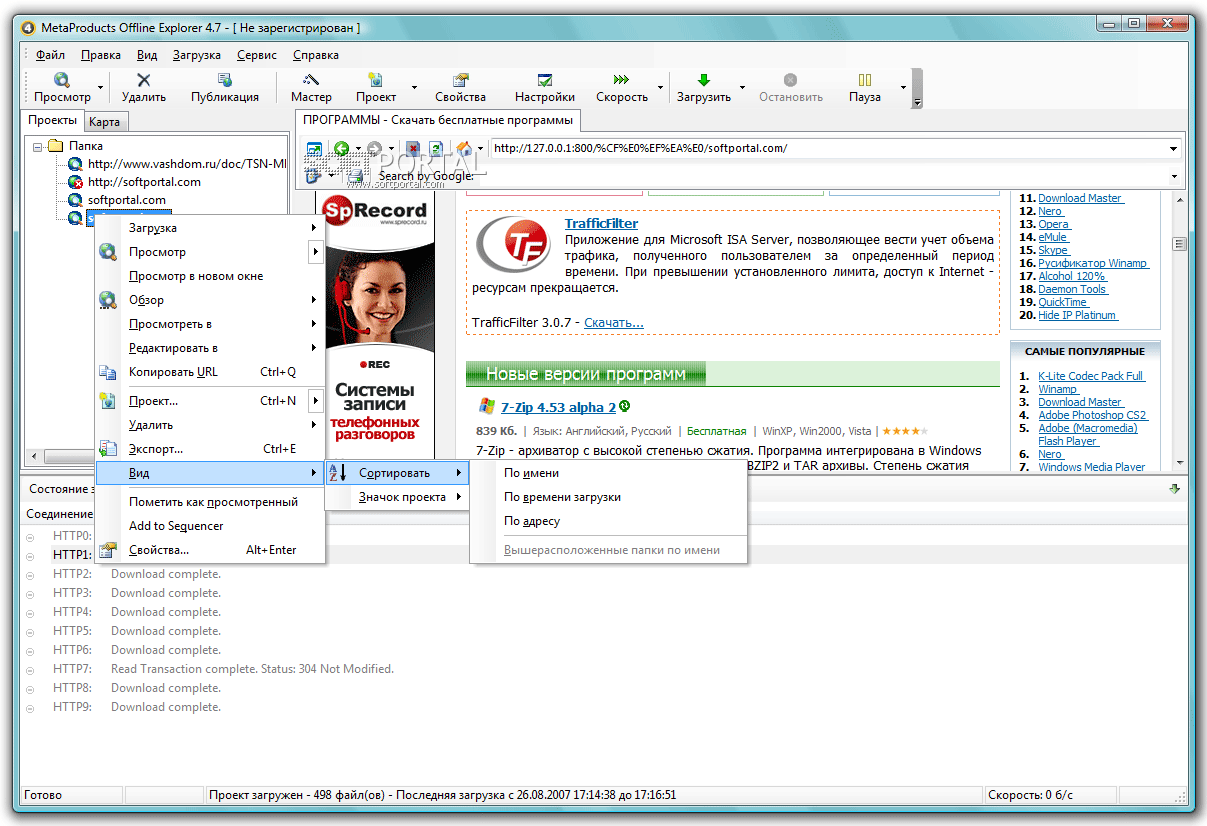Open TrafficFilter title link
The height and width of the screenshot is (826, 1207).
tap(601, 223)
